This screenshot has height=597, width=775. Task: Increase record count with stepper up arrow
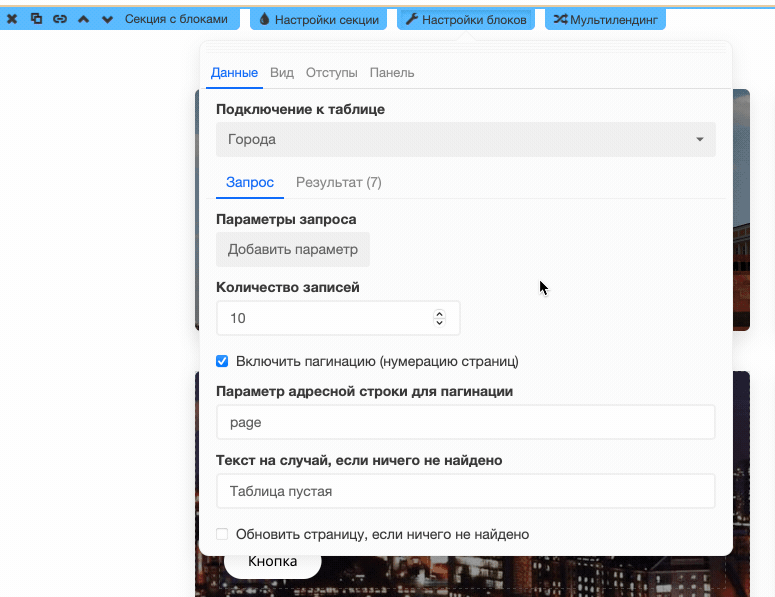(x=439, y=313)
